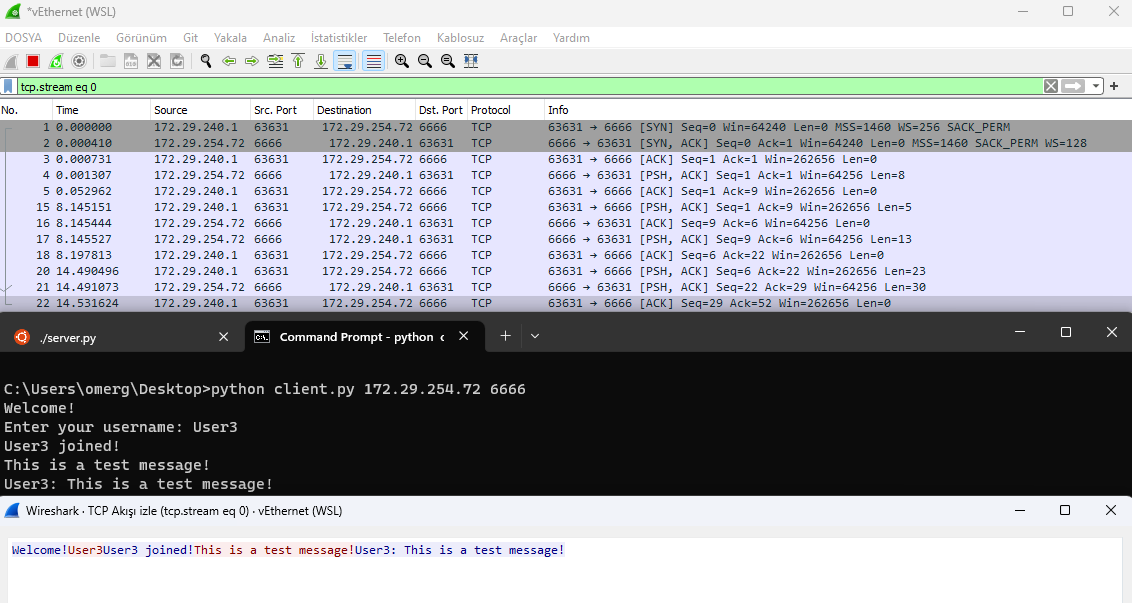Screen dimensions: 1132x603
Task: Open capture options gear icon
Action: click(x=79, y=61)
